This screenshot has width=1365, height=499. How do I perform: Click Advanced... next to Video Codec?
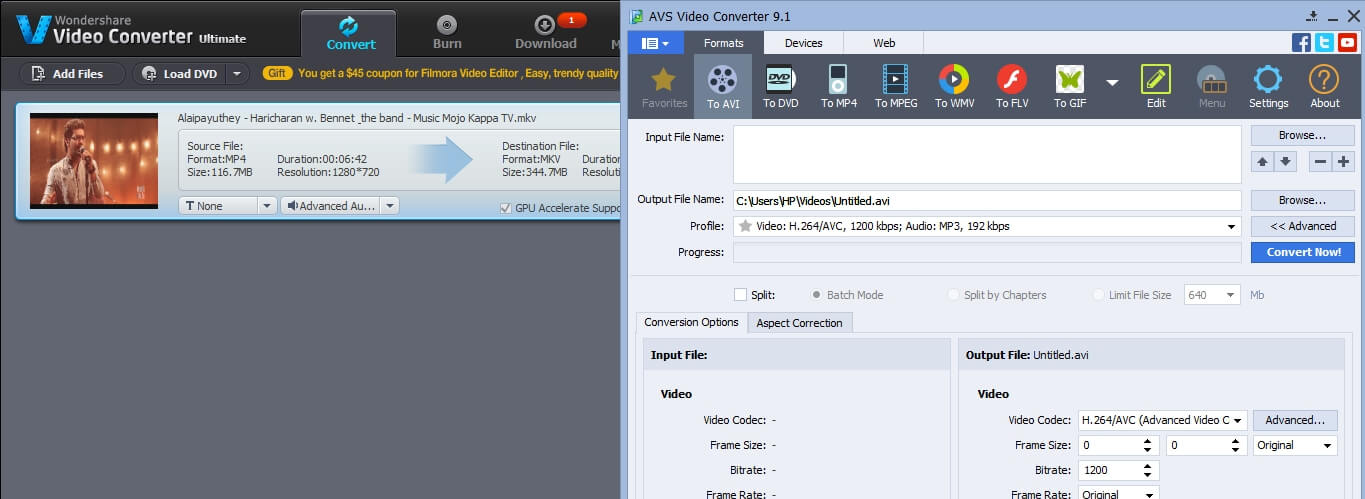pyautogui.click(x=1295, y=420)
